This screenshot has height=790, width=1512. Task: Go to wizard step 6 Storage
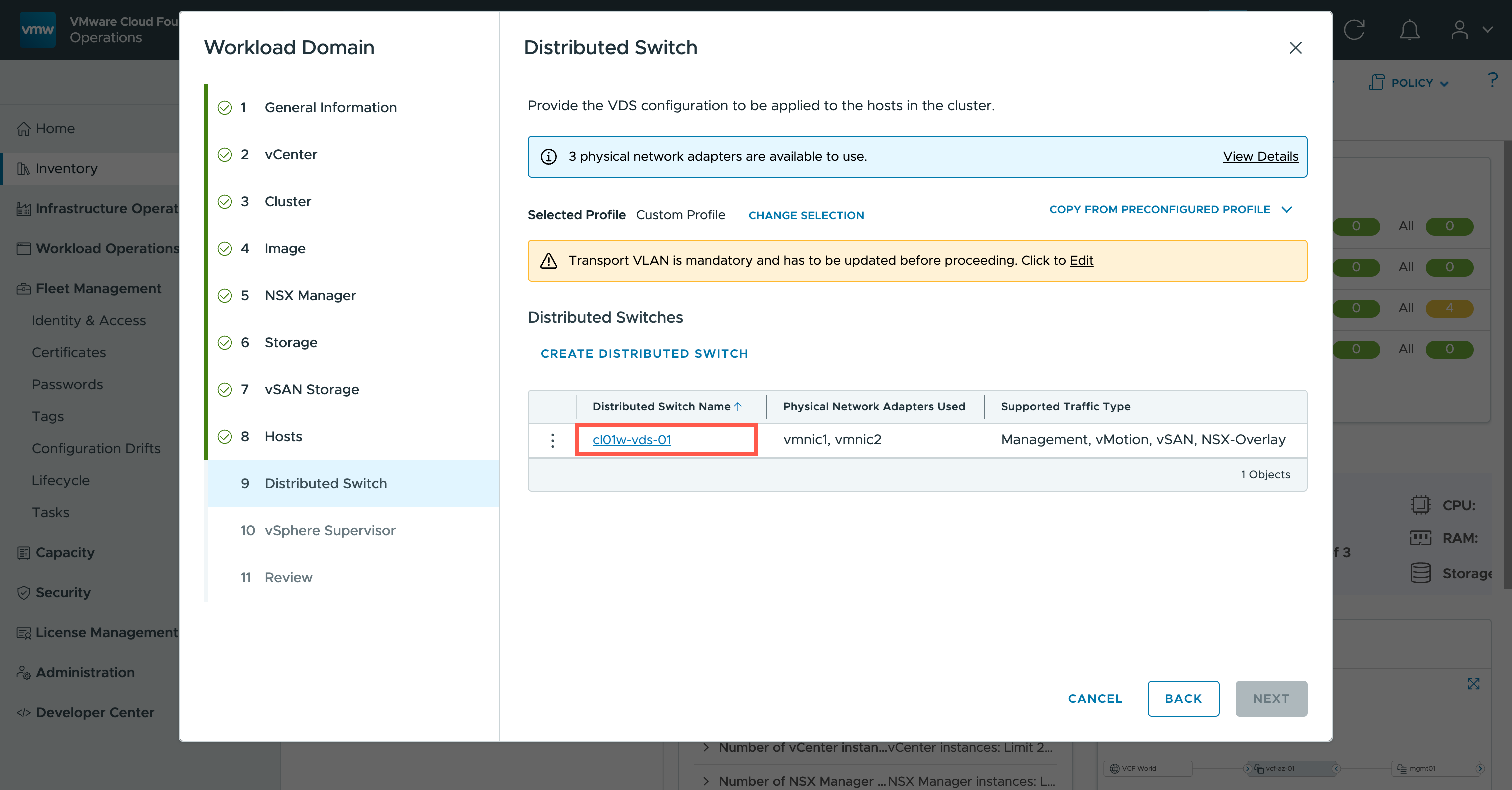(x=290, y=343)
